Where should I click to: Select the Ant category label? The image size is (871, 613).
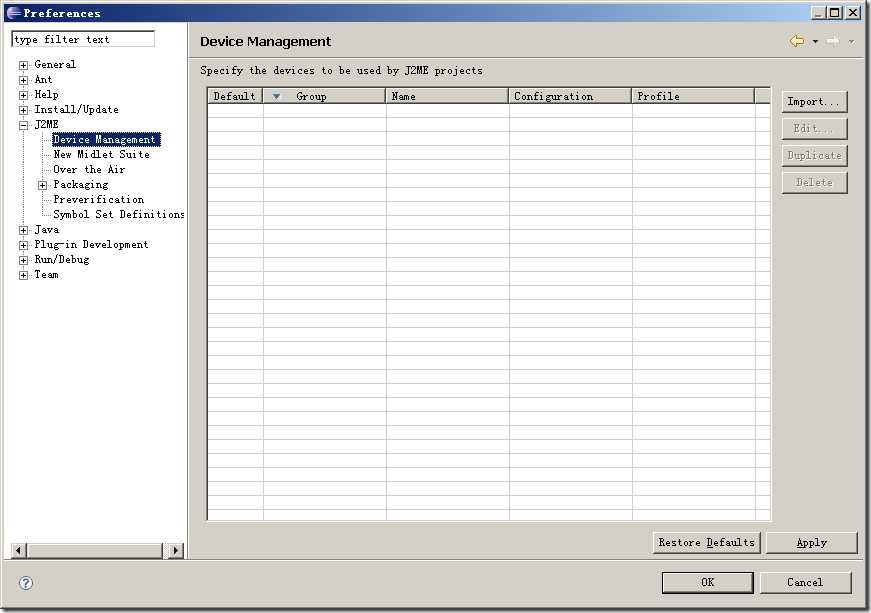(x=43, y=79)
